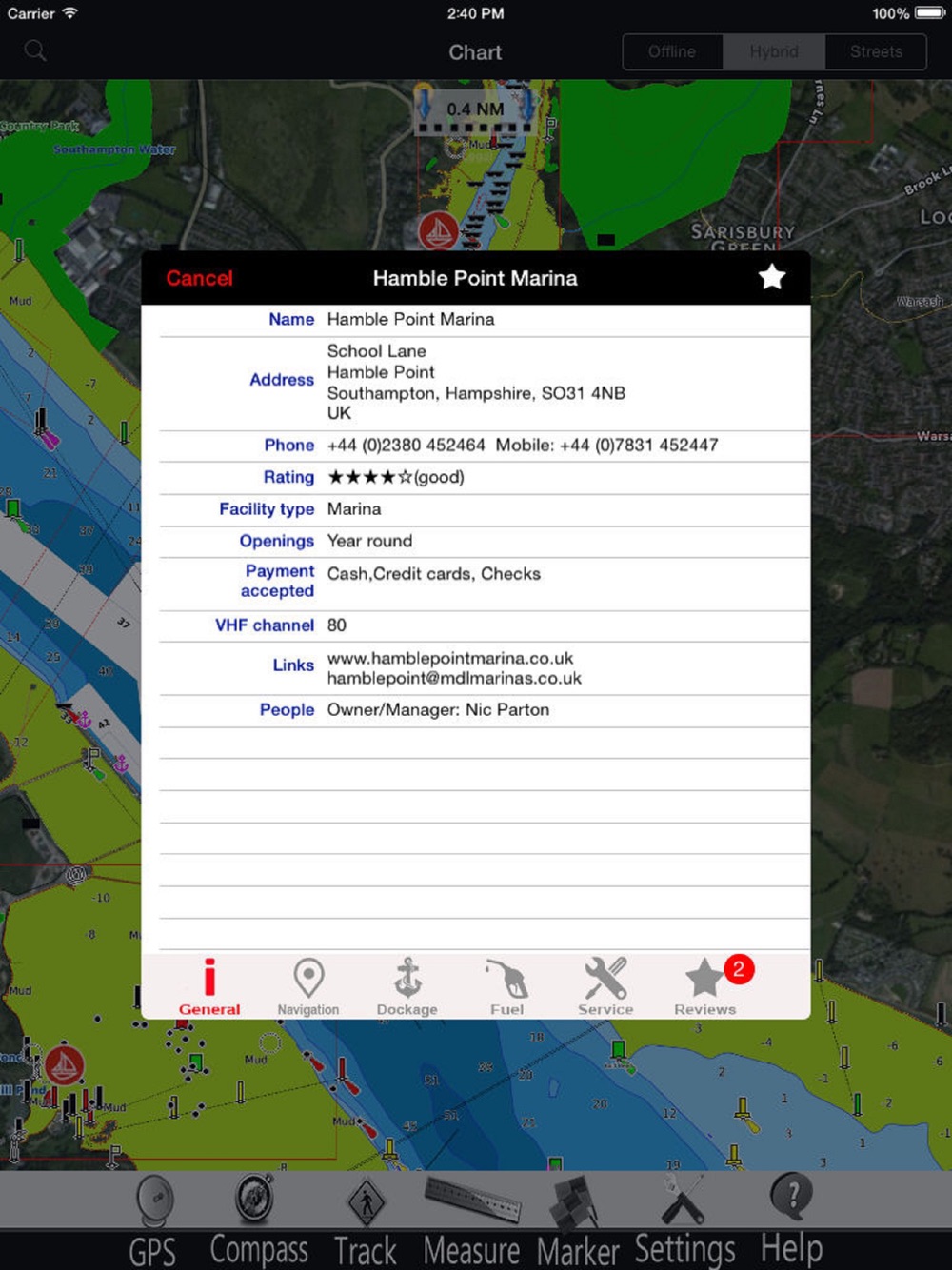Open the Help icon

tap(791, 1220)
